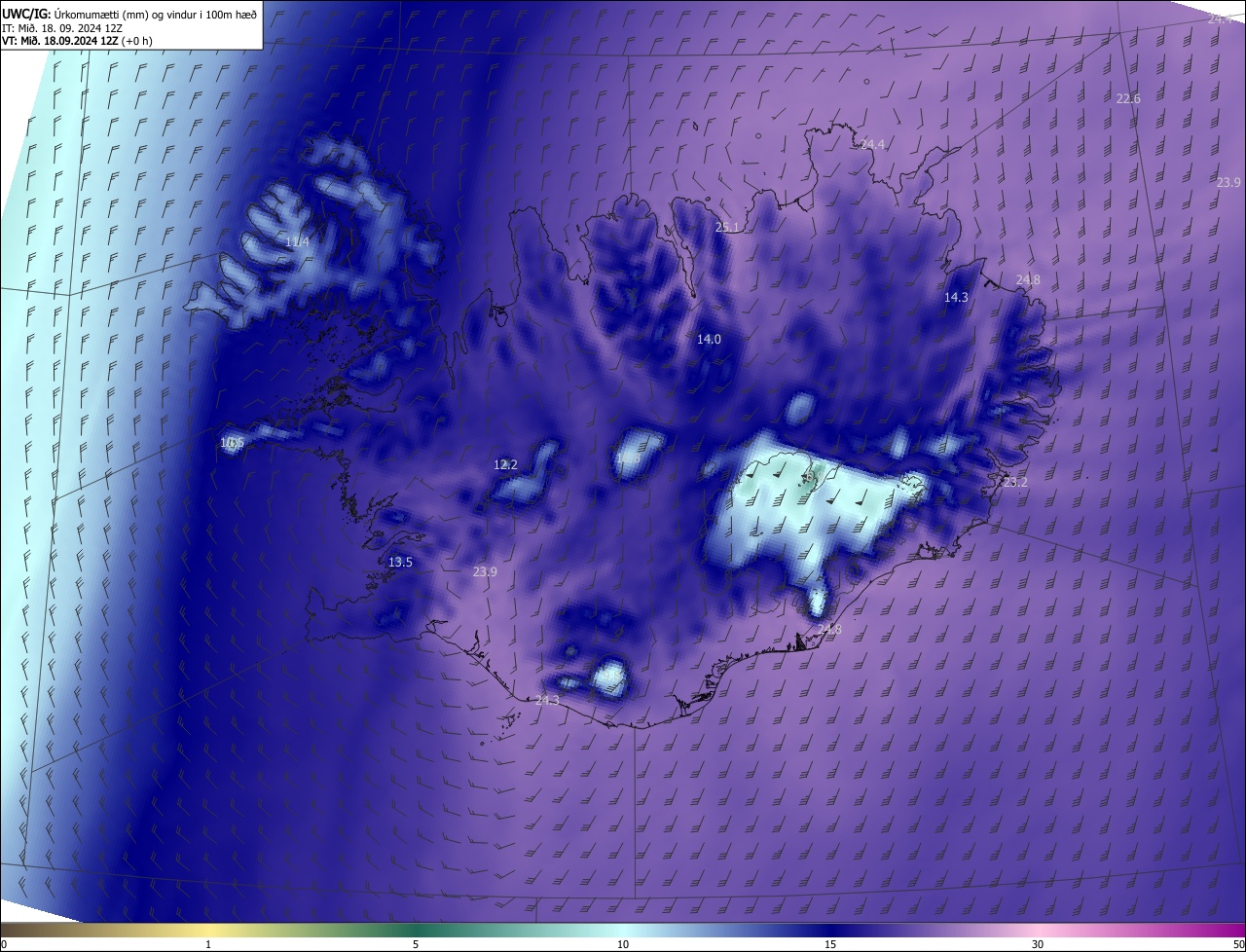Screen dimensions: 1246x952
Task: Click the 30 tick on the color scale
Action: pos(1038,944)
